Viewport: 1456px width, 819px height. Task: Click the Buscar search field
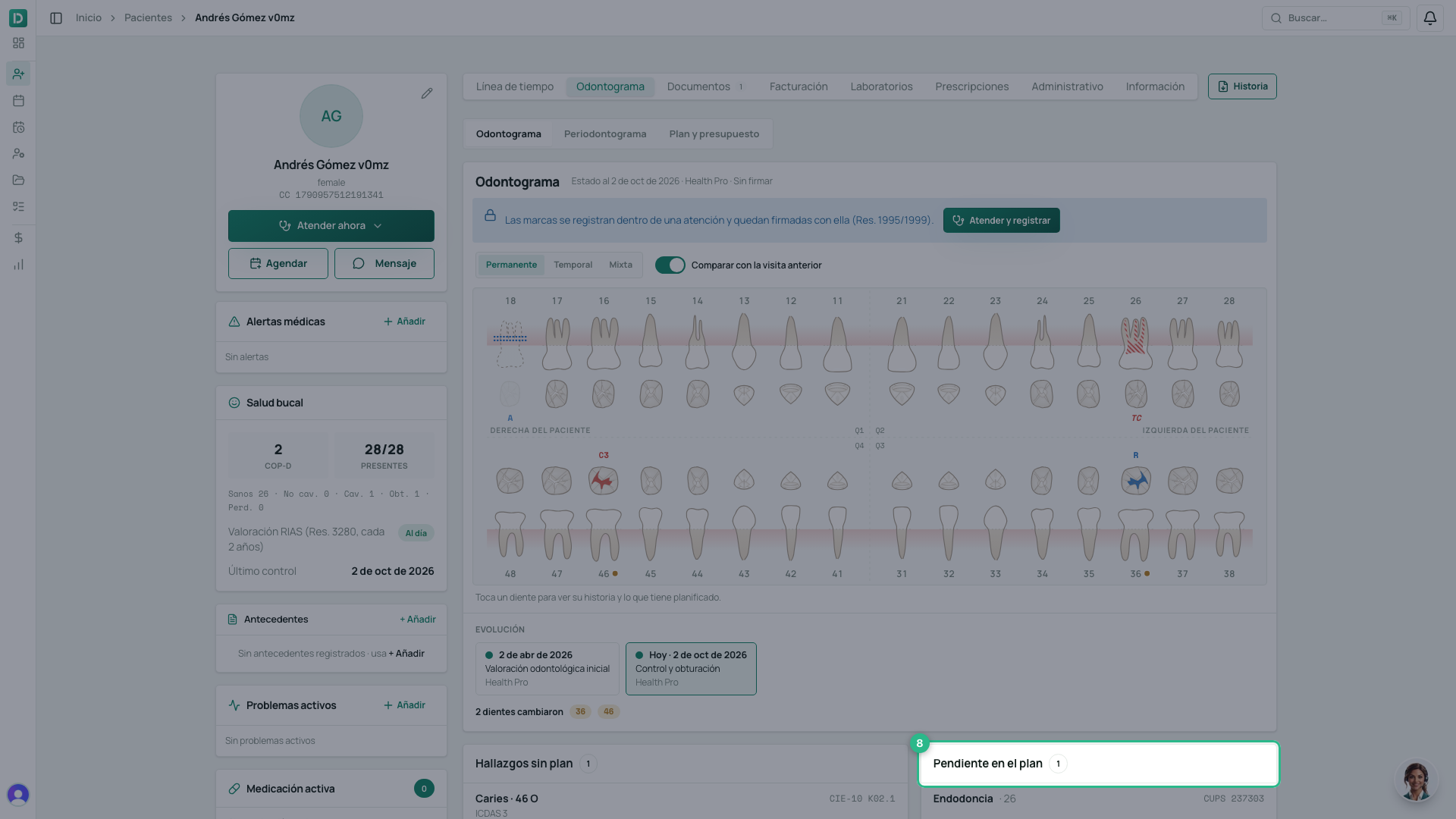tap(1335, 18)
